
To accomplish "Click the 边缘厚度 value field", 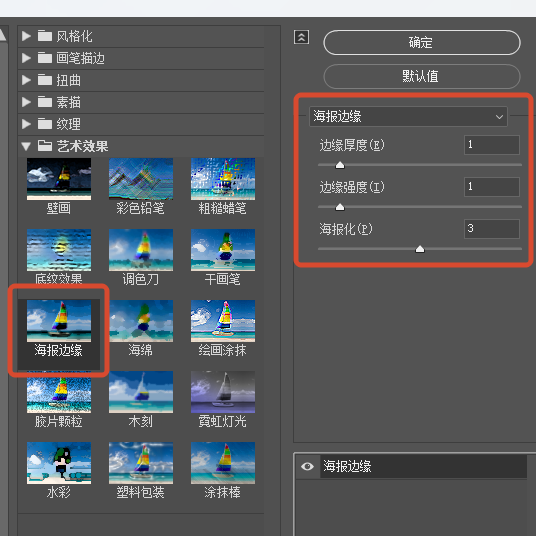I will click(492, 145).
